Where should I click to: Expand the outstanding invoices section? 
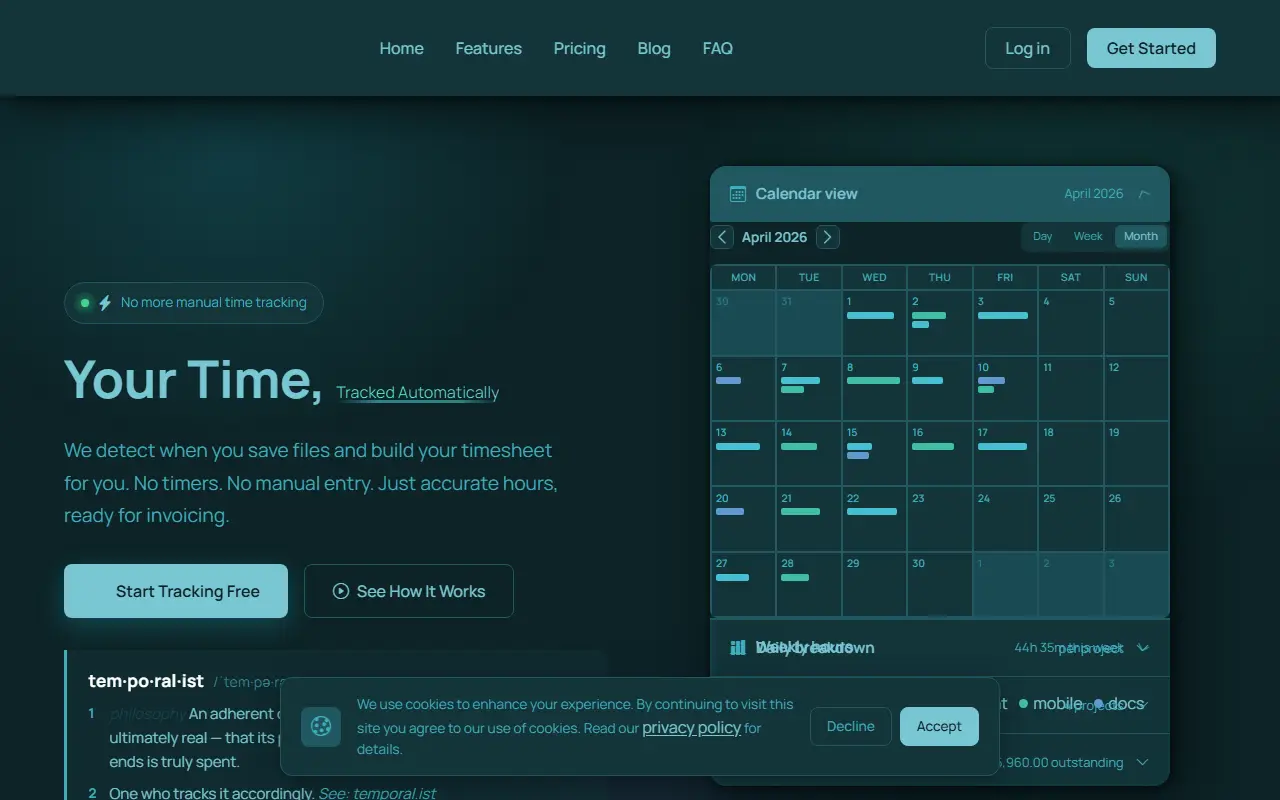[1143, 762]
